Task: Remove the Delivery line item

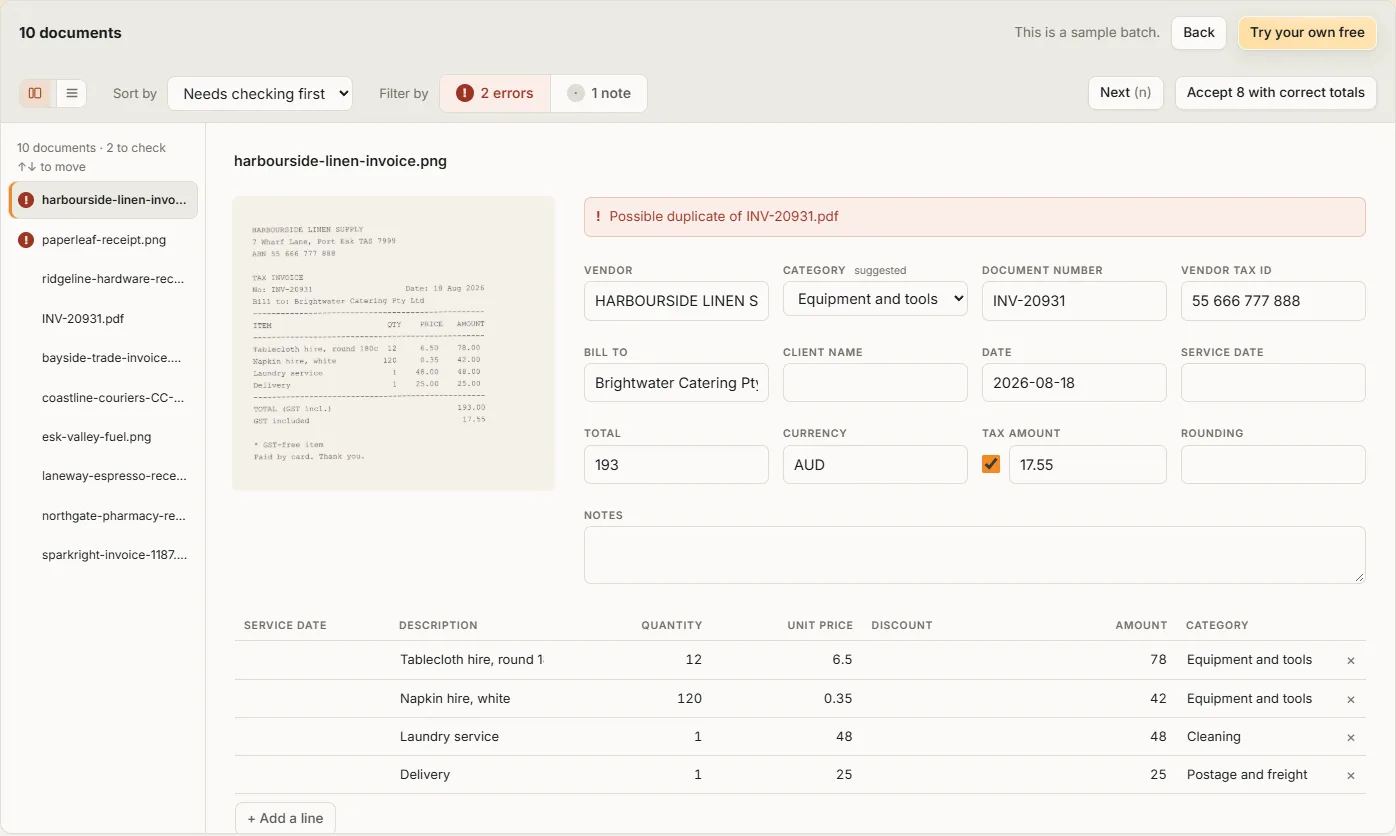Action: click(x=1351, y=775)
